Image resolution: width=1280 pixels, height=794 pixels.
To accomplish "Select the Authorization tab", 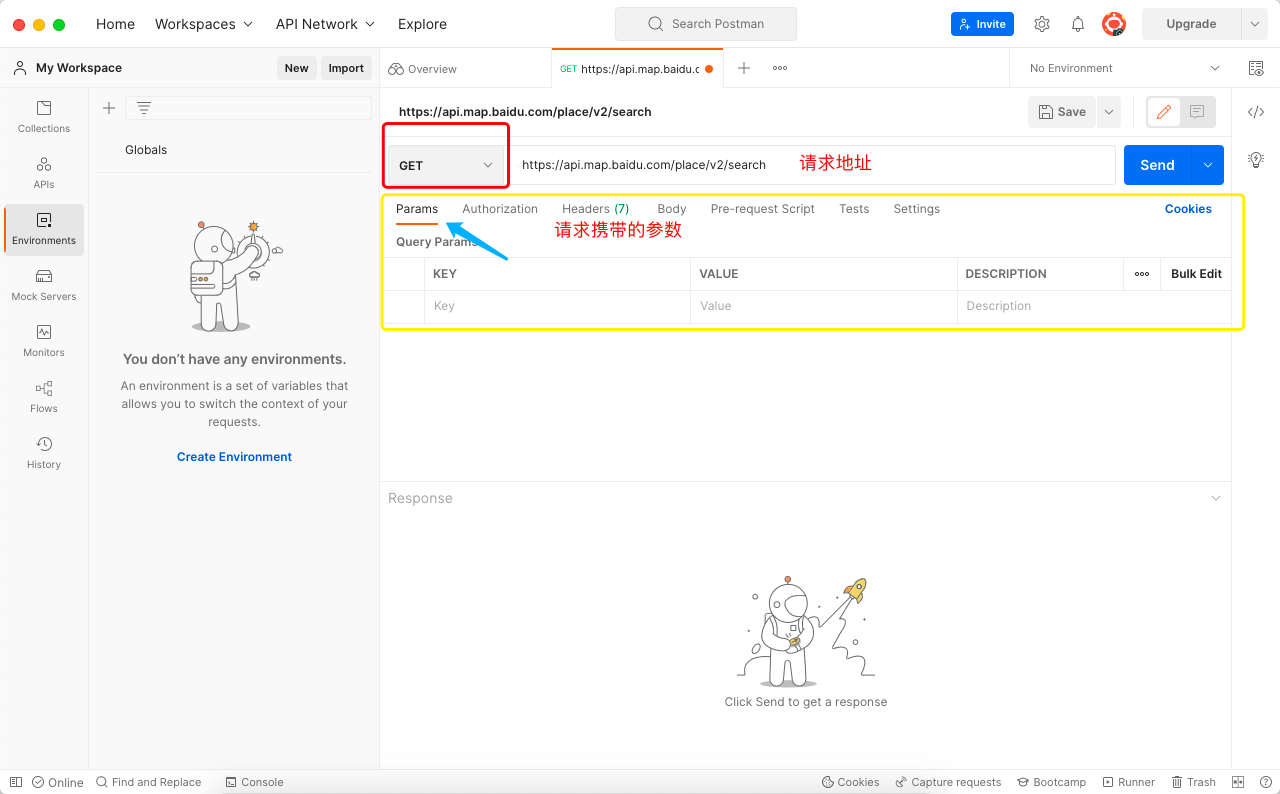I will (x=500, y=209).
